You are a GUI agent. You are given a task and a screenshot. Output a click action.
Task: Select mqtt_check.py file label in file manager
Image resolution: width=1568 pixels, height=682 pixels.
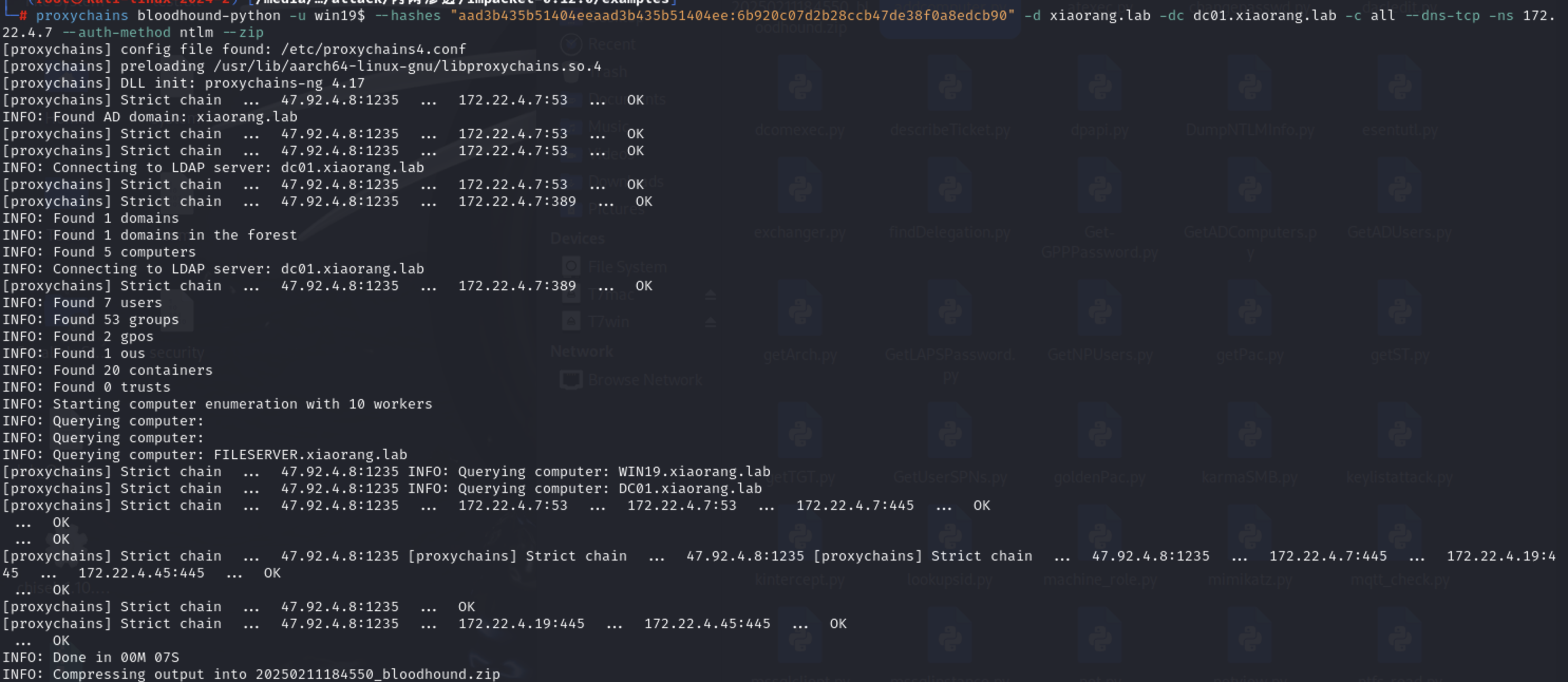coord(1400,580)
